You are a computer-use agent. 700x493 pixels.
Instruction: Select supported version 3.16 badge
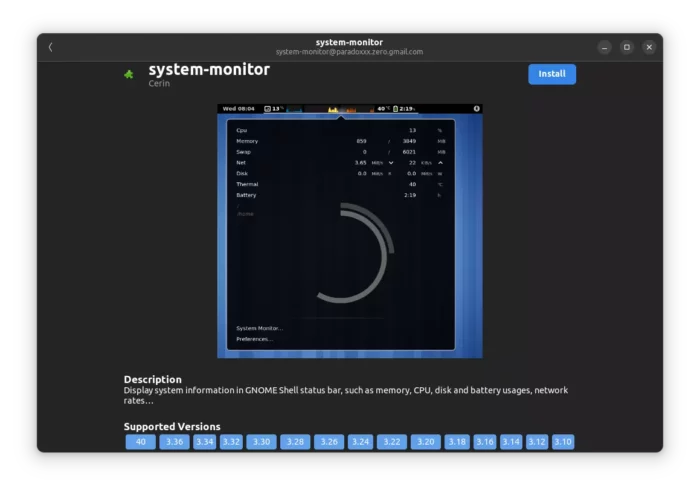point(485,442)
